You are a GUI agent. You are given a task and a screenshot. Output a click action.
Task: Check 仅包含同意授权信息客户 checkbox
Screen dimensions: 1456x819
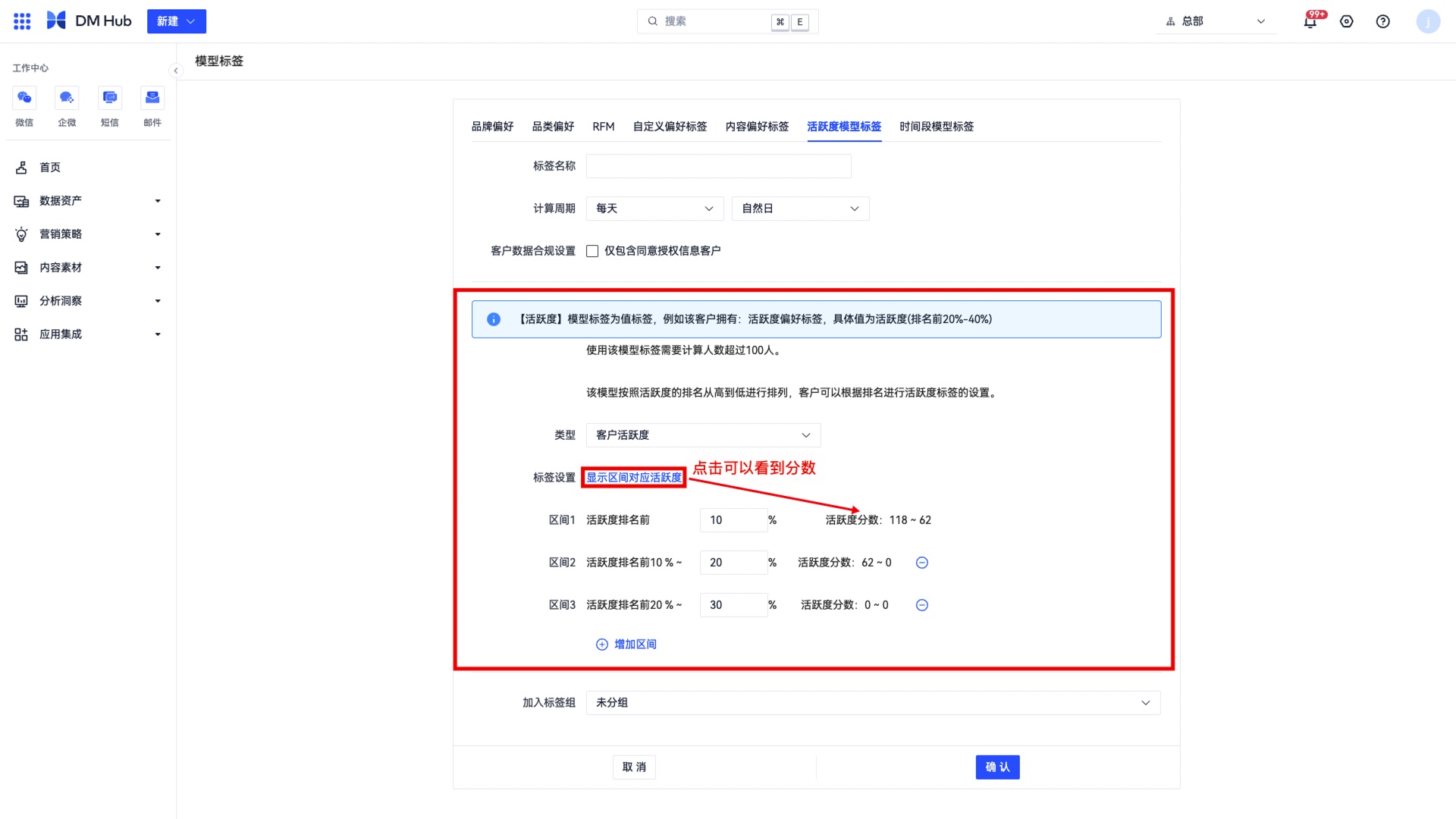pyautogui.click(x=592, y=251)
